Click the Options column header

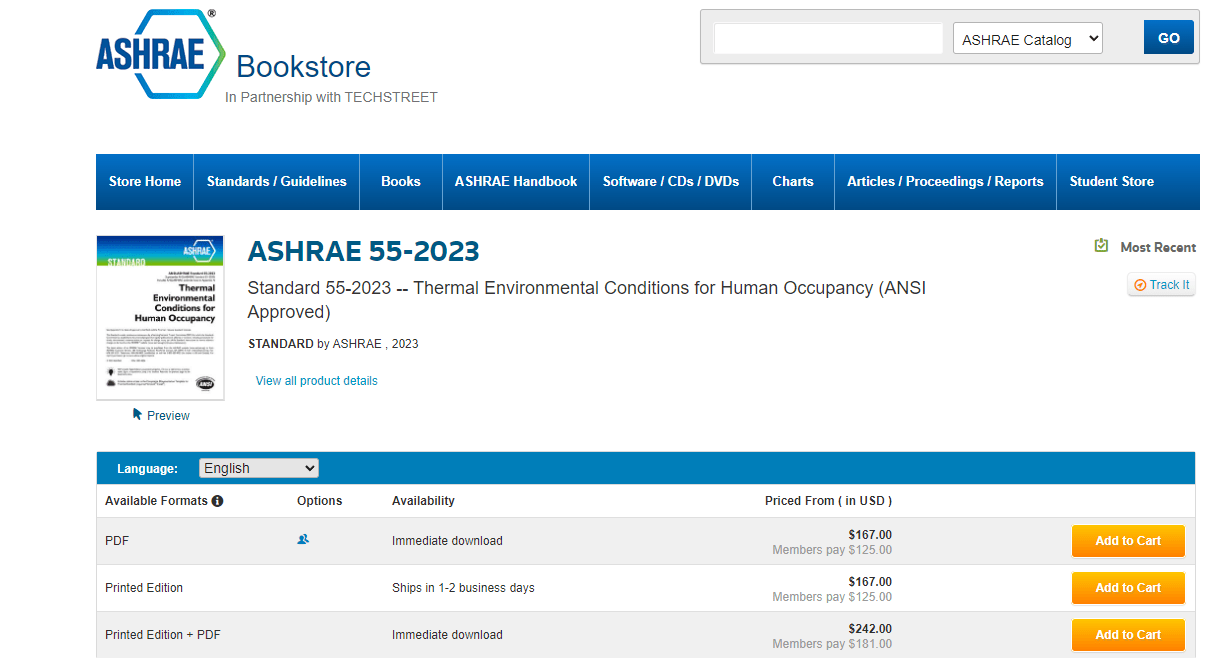tap(319, 501)
